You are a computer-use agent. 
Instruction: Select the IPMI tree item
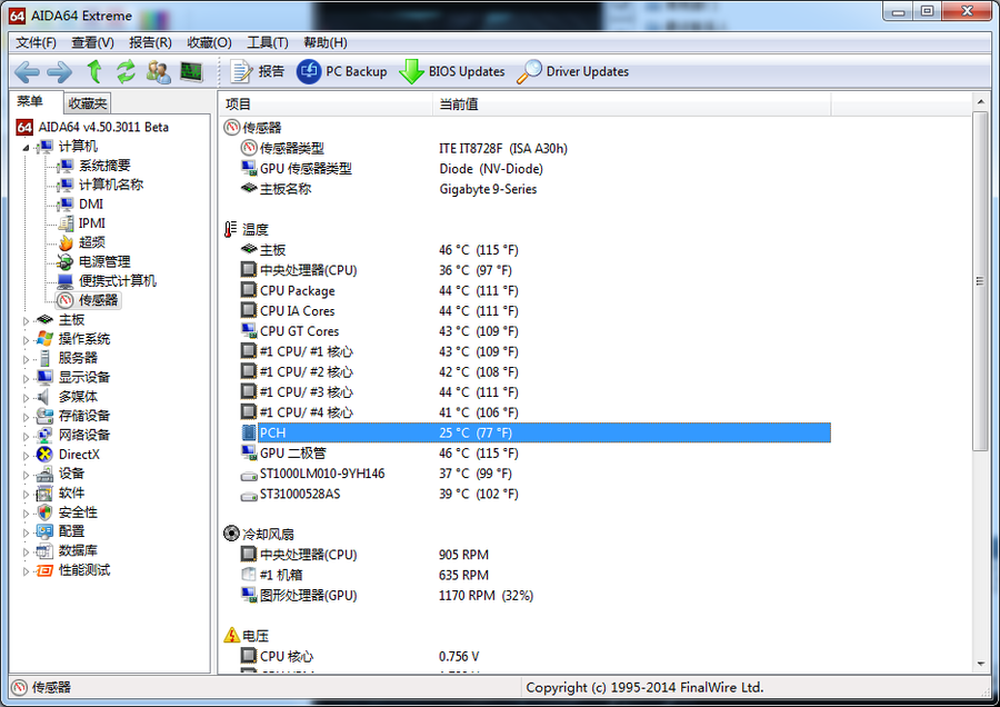(92, 223)
